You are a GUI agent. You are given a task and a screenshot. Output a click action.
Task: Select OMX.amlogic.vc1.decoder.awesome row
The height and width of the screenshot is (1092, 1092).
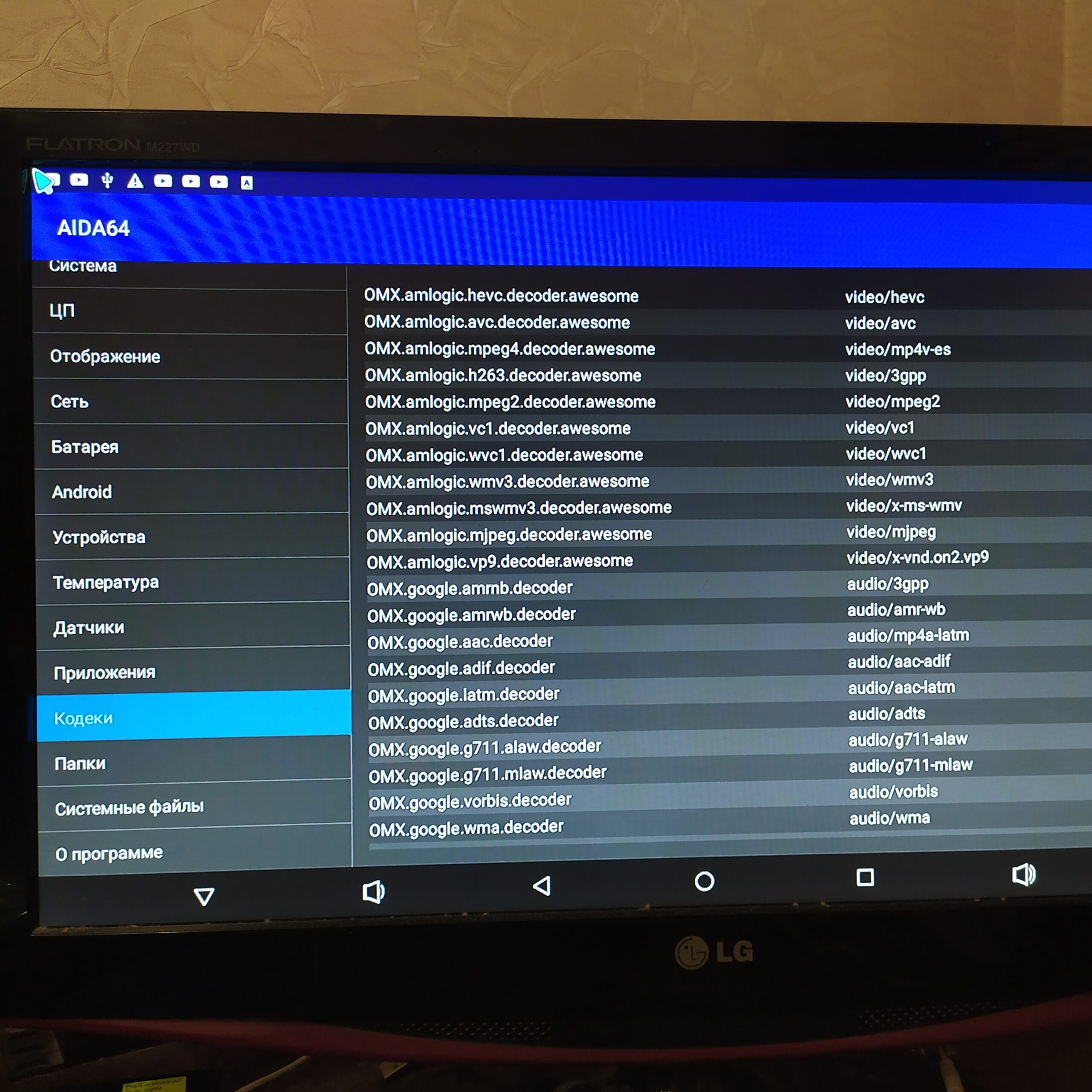729,428
